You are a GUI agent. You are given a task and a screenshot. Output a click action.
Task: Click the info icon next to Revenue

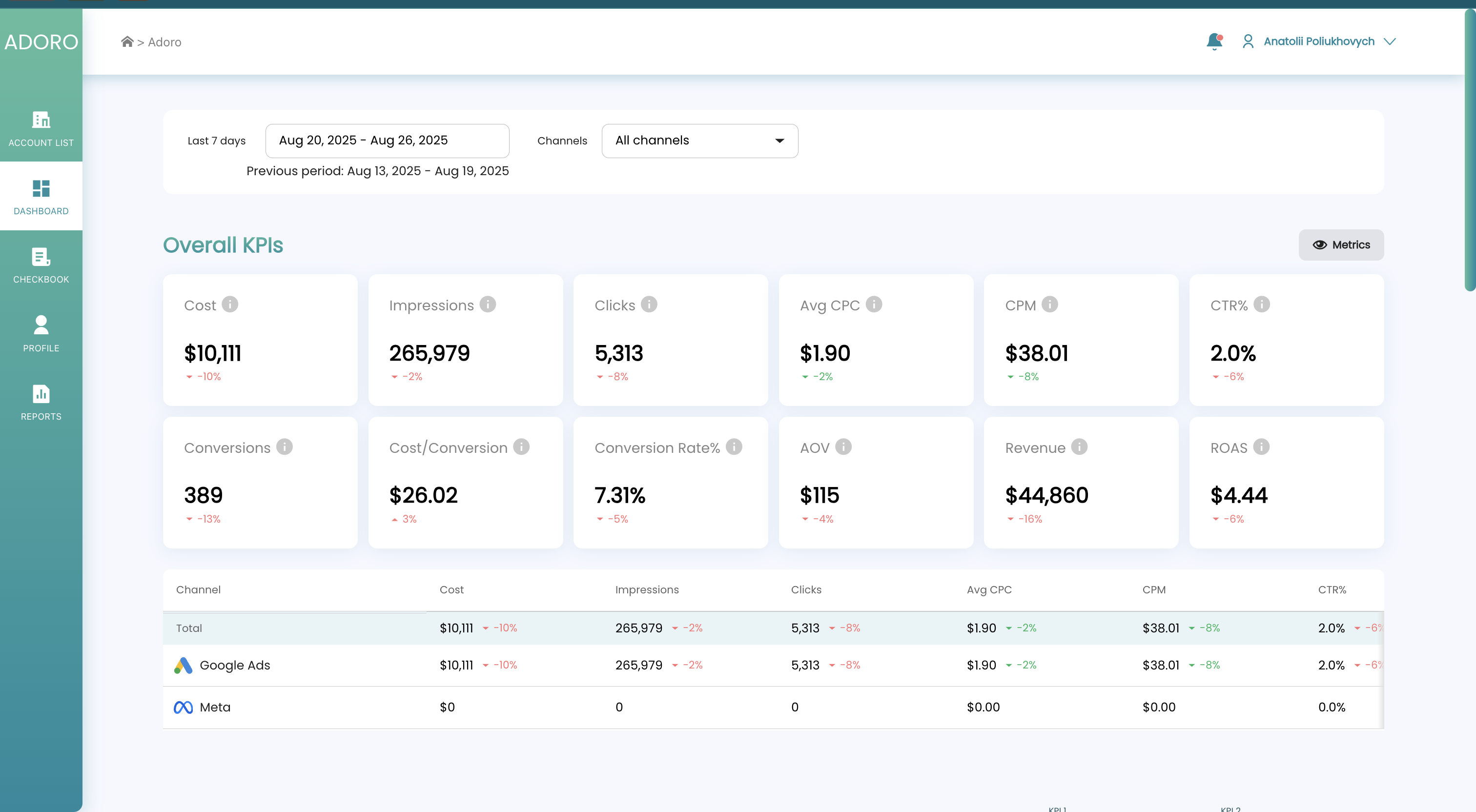pos(1080,447)
